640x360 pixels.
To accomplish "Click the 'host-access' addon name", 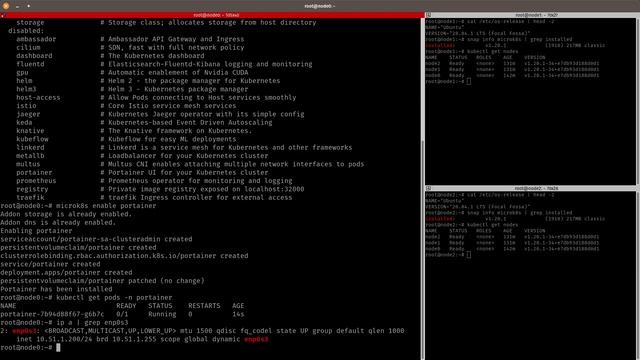I will click(38, 98).
